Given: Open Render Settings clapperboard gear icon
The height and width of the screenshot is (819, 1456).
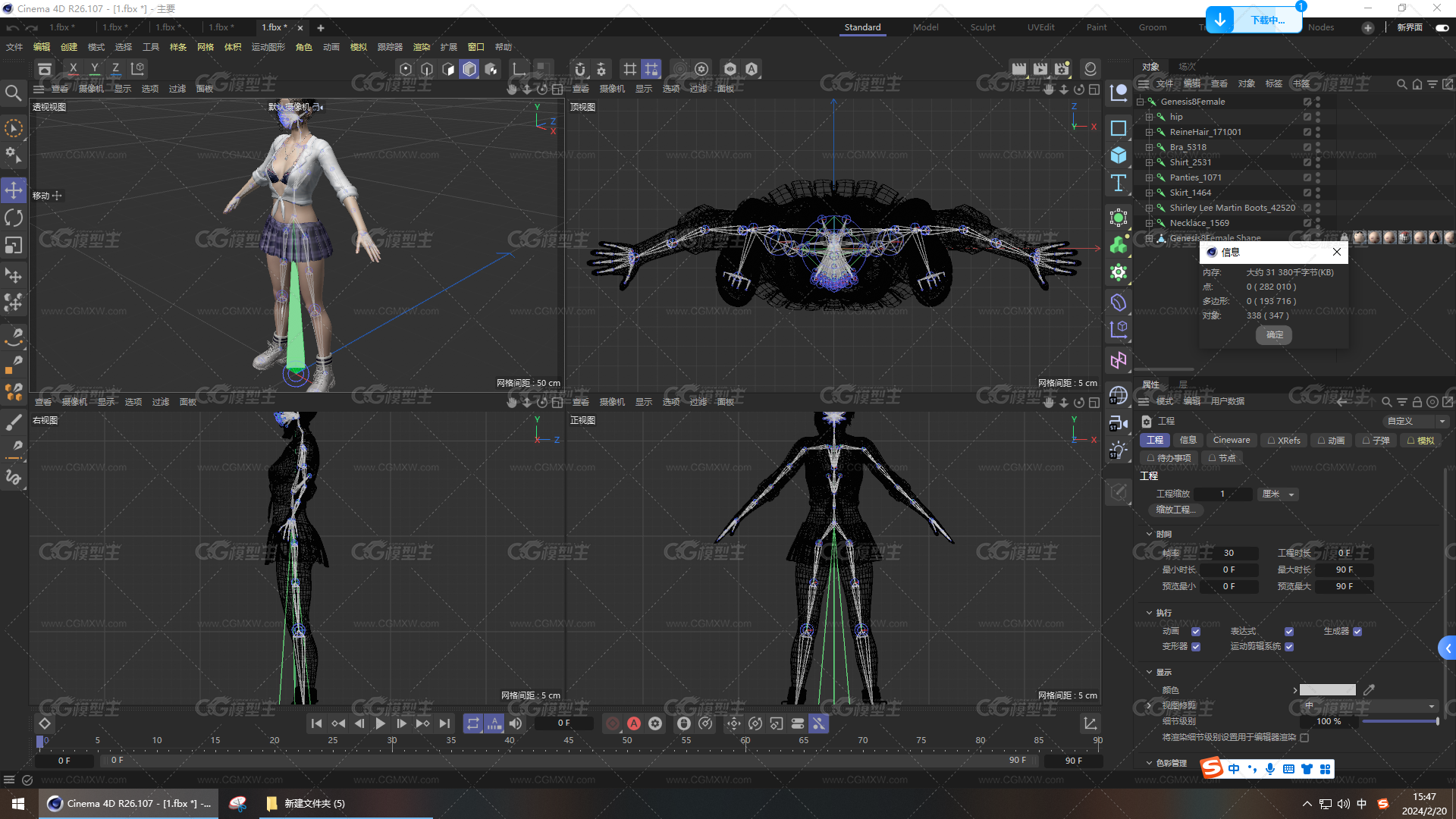Looking at the screenshot, I should pos(1062,69).
